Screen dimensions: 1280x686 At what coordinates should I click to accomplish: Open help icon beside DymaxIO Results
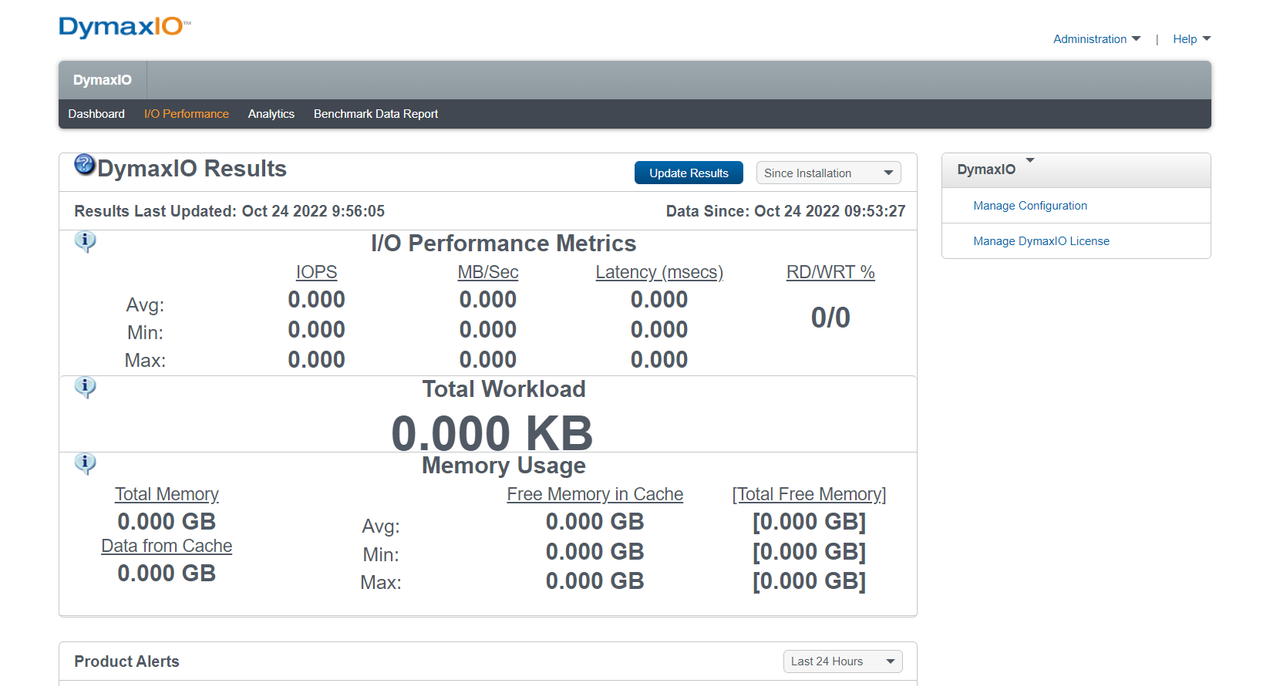coord(85,165)
